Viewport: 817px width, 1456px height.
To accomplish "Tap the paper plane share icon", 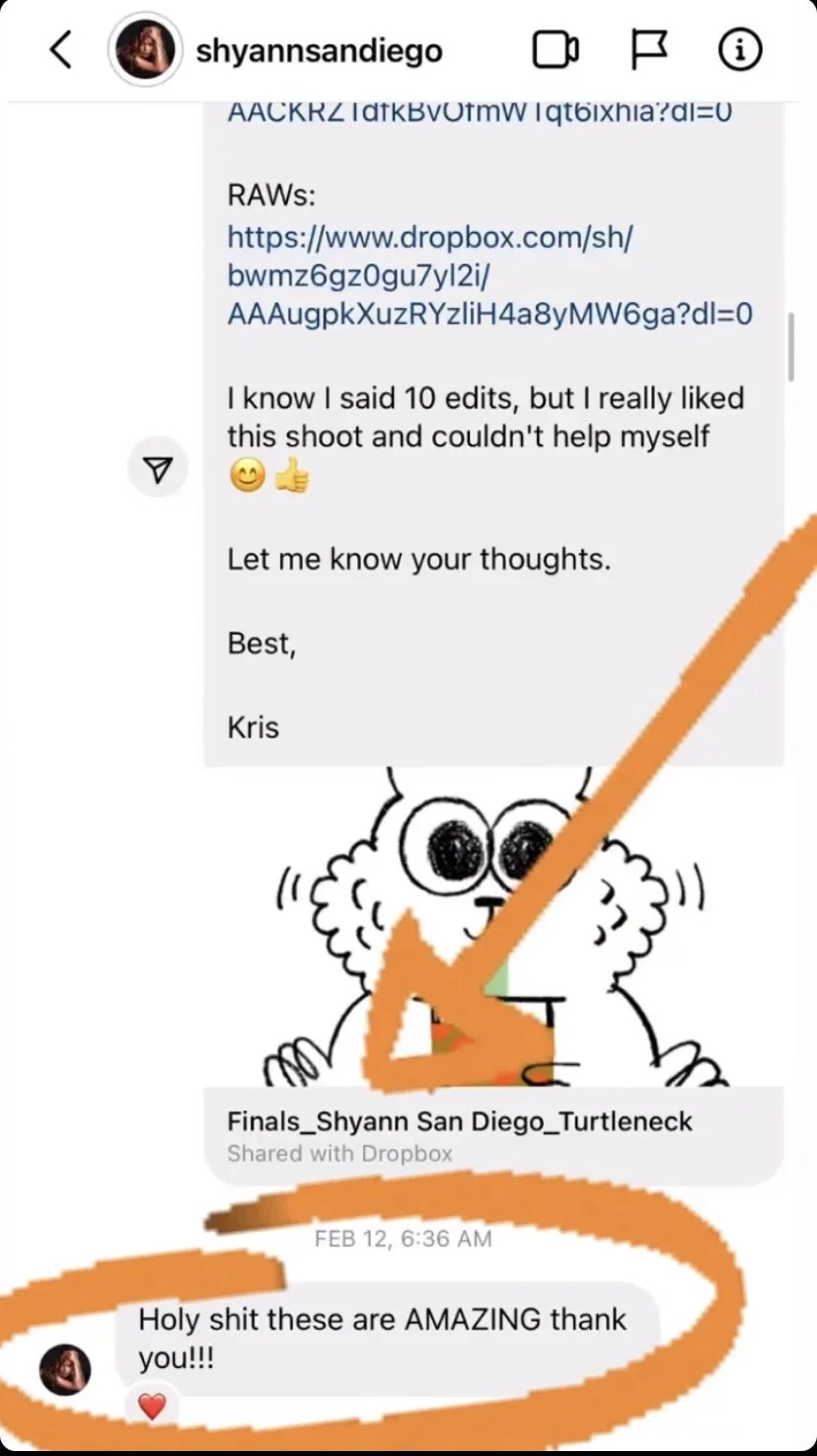I will pos(158,470).
